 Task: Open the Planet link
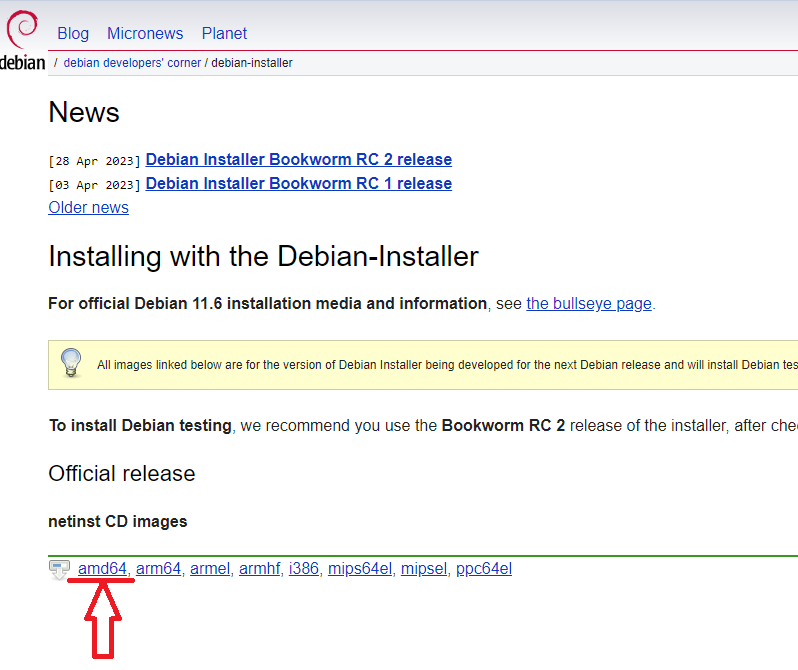pos(224,34)
